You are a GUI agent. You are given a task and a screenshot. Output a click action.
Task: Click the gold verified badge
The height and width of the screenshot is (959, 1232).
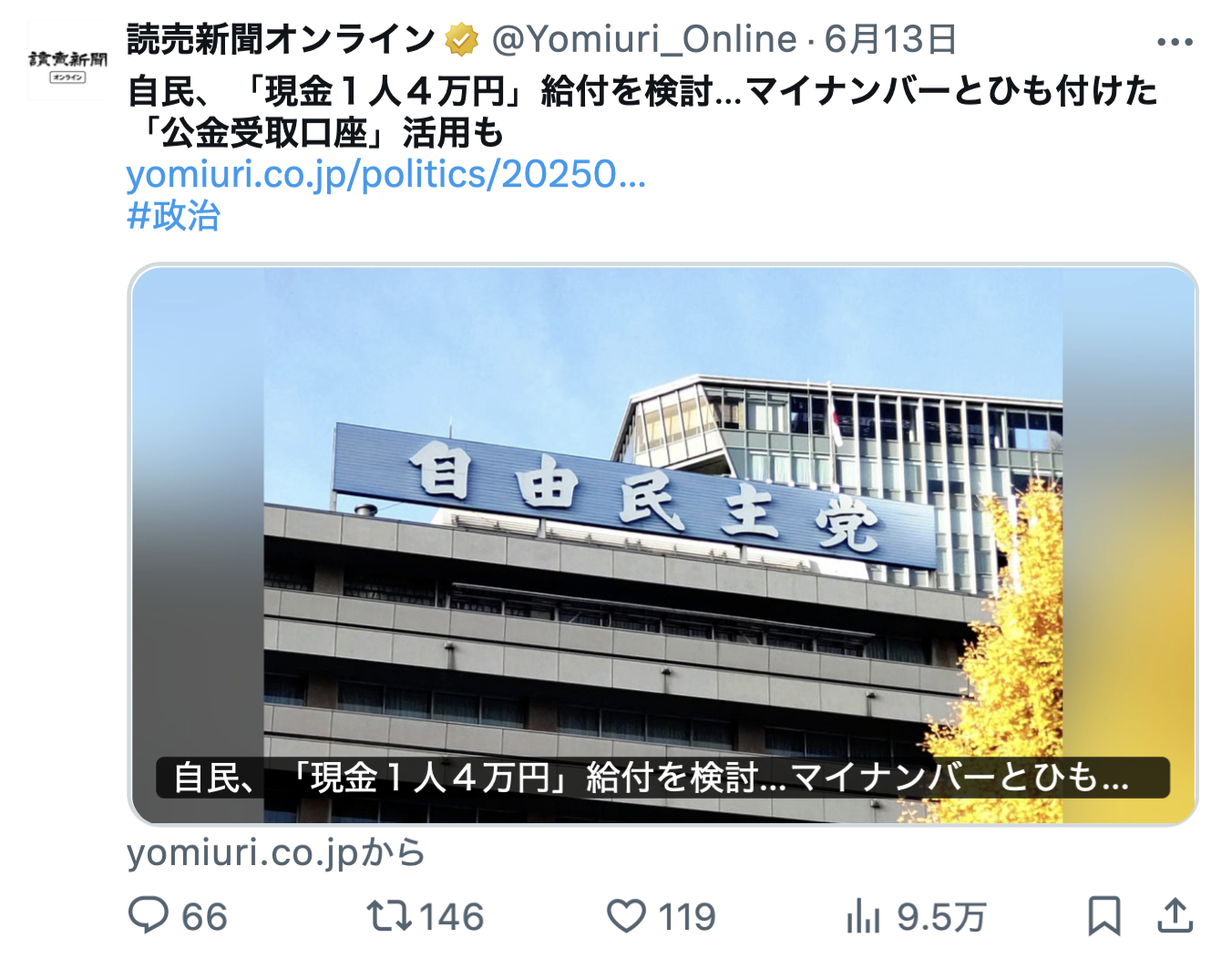pos(462,40)
